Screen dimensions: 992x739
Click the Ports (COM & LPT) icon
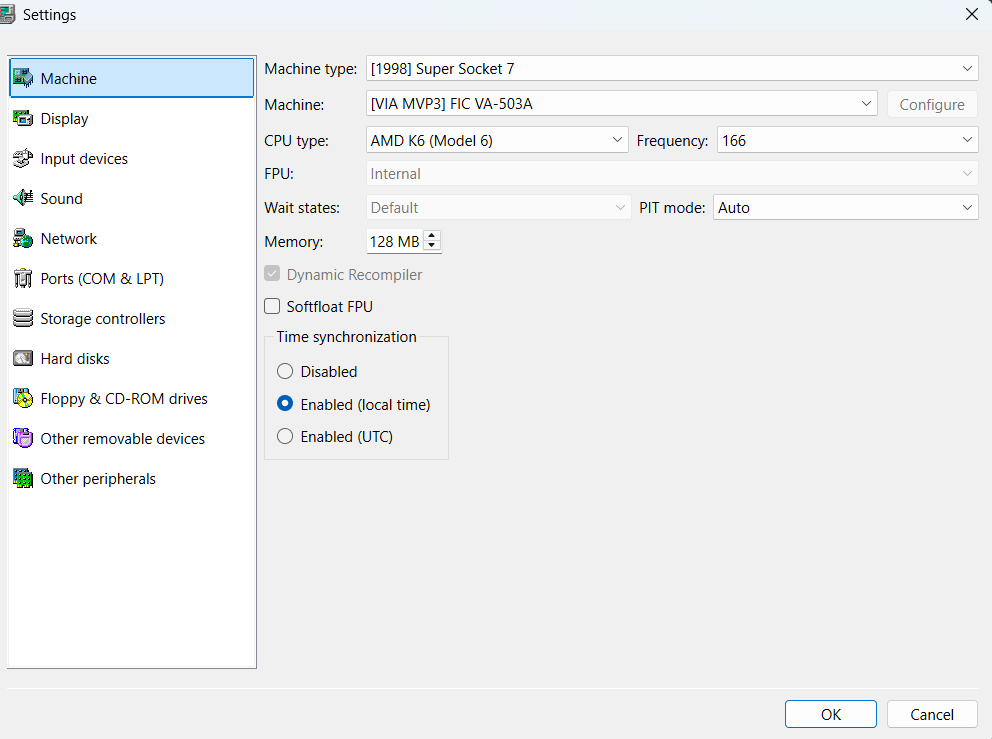[23, 279]
